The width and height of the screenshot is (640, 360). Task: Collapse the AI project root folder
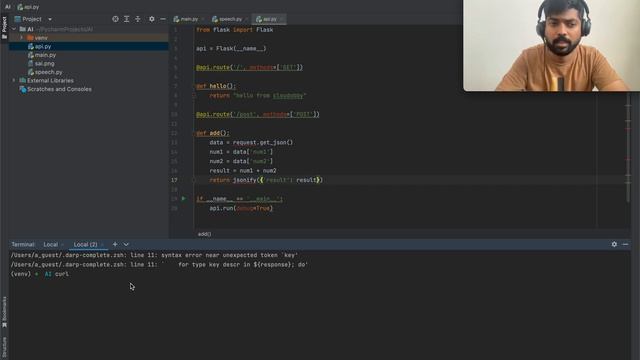point(14,29)
